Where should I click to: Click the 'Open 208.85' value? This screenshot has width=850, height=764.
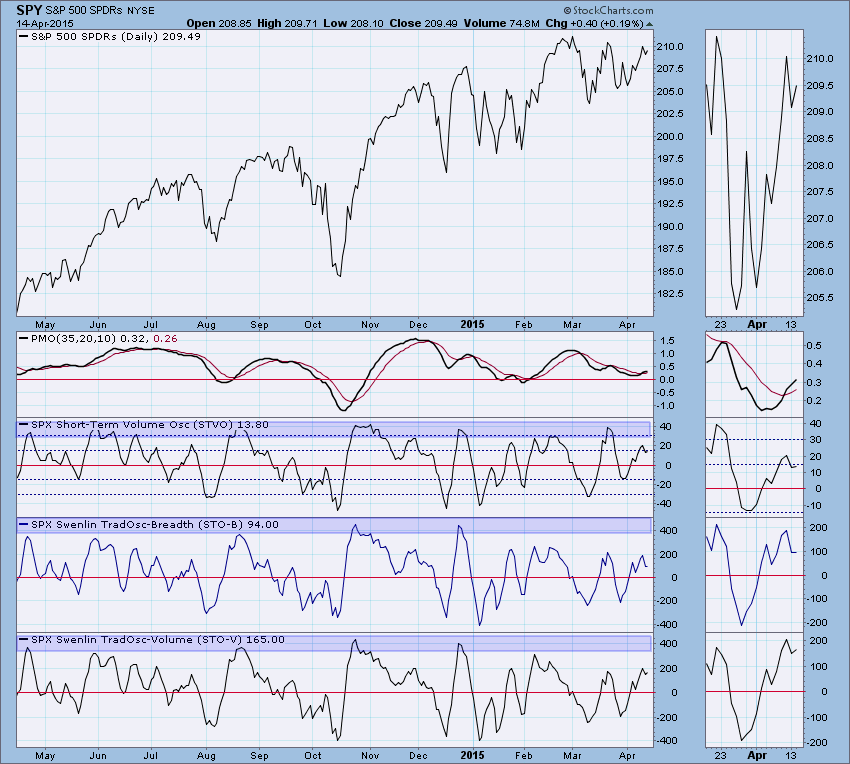(x=219, y=23)
